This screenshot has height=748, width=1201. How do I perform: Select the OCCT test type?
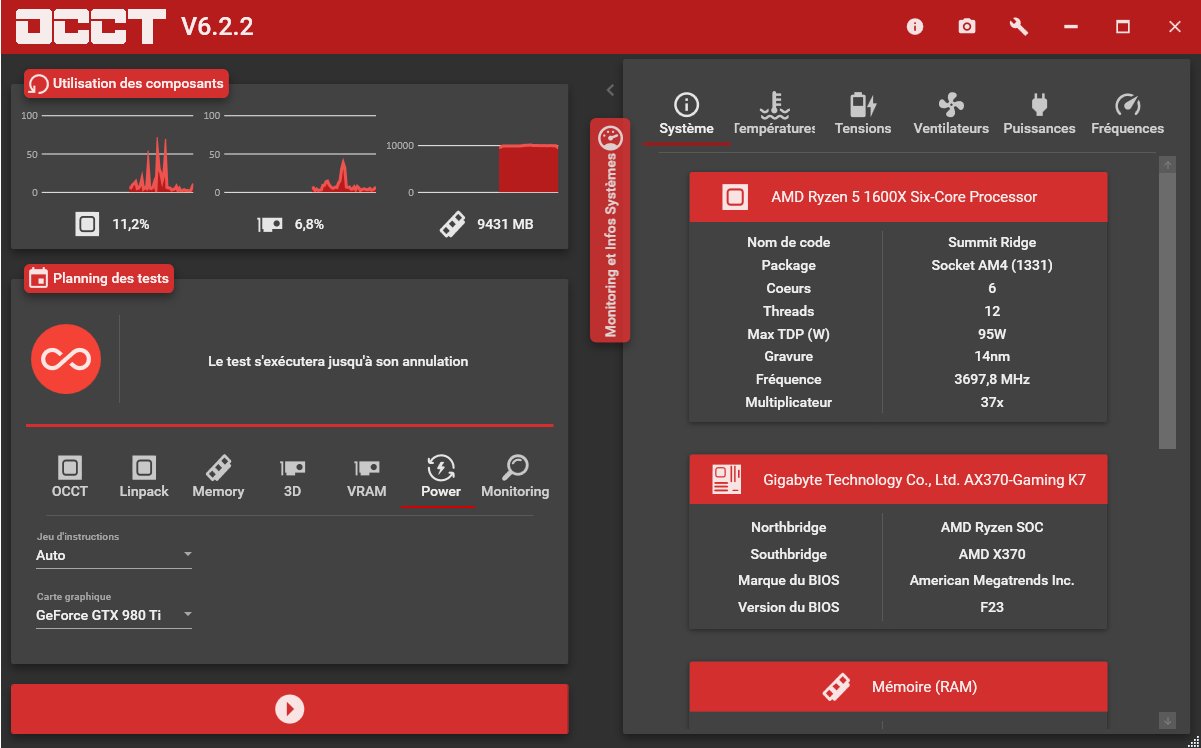pyautogui.click(x=70, y=476)
